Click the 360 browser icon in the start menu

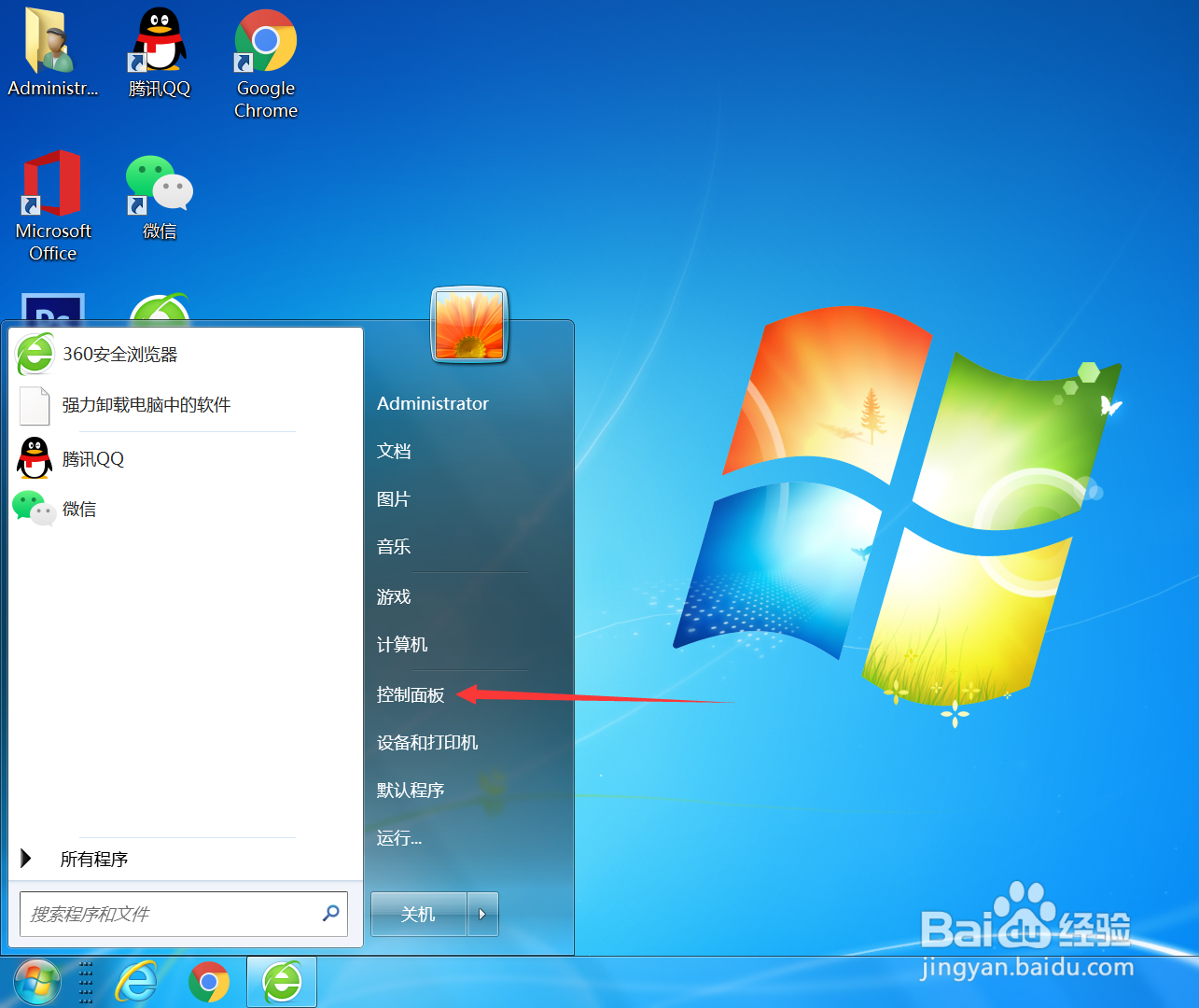coord(35,355)
